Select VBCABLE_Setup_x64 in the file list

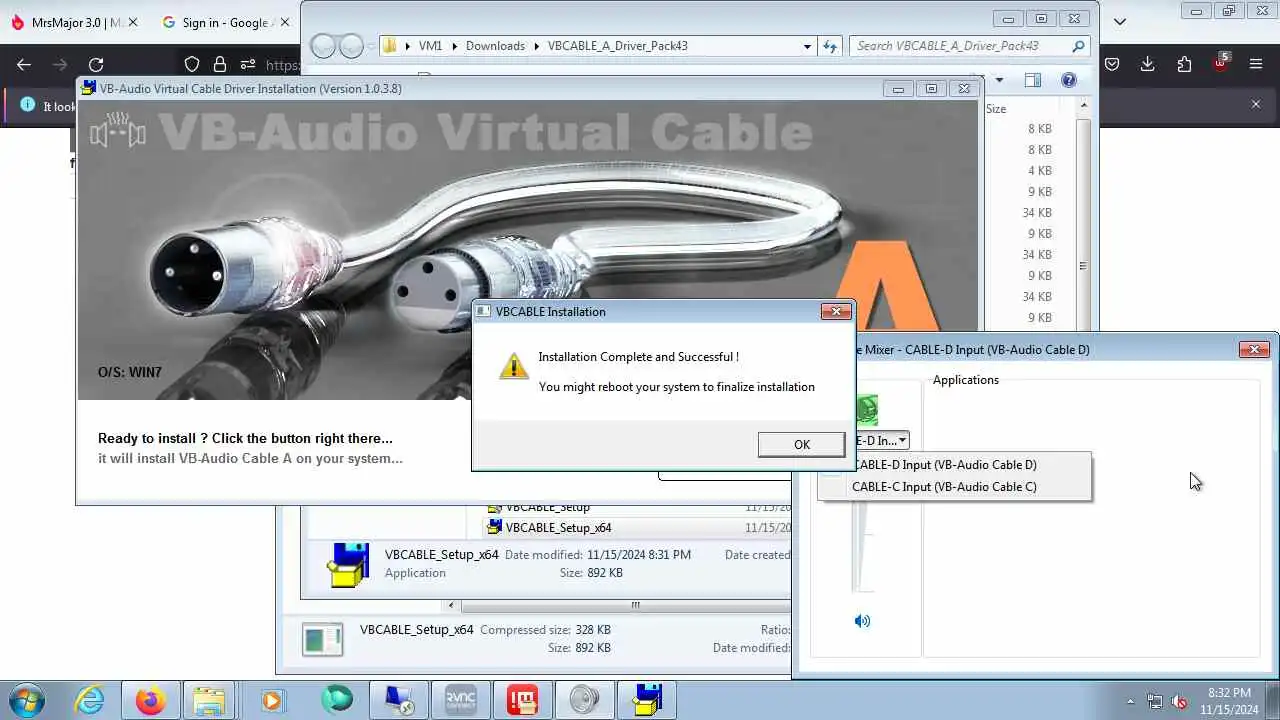pyautogui.click(x=558, y=527)
